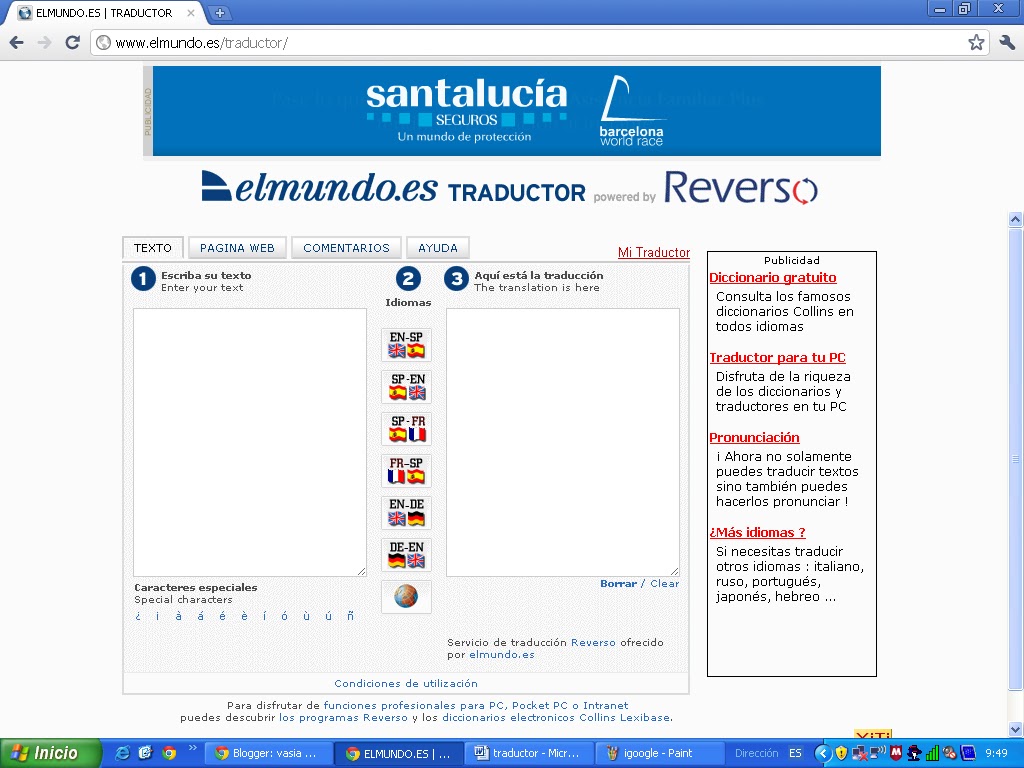Open los programas Reverso link

(343, 718)
